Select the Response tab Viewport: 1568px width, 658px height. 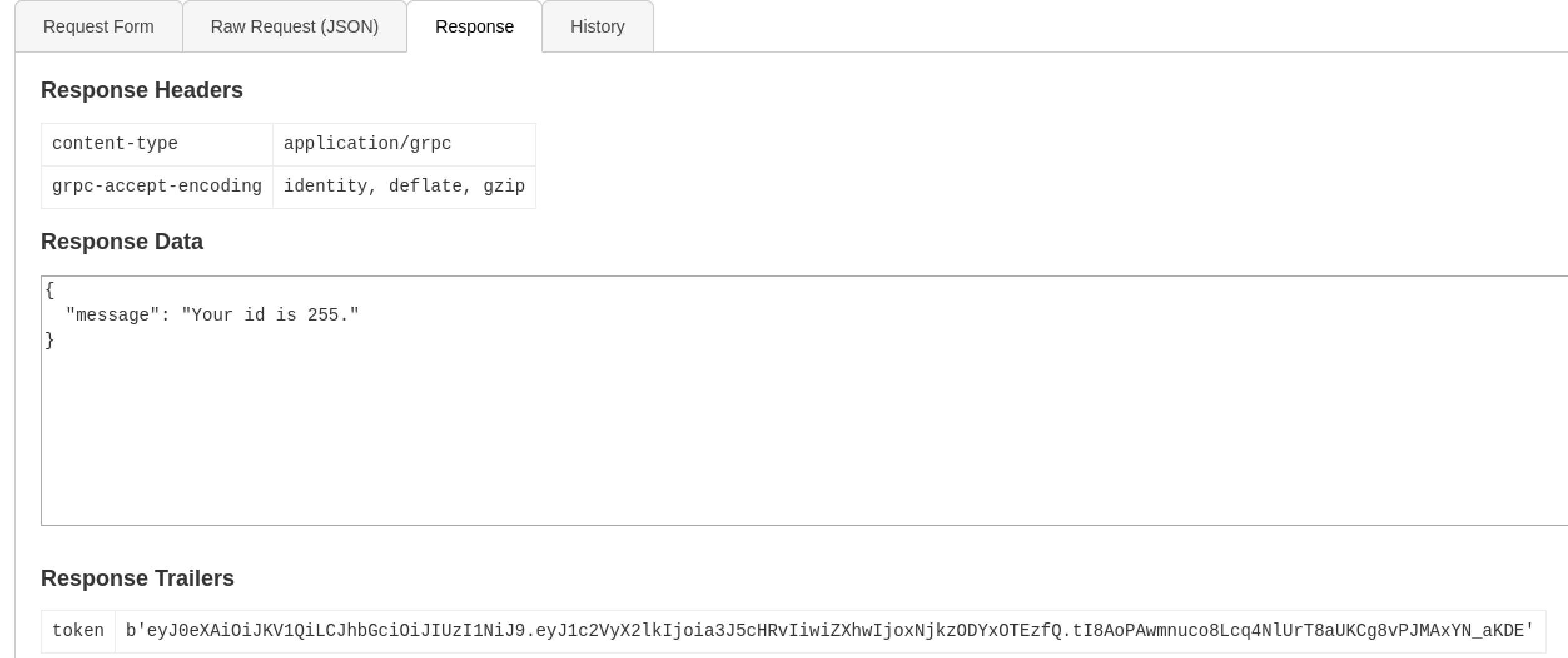point(474,27)
